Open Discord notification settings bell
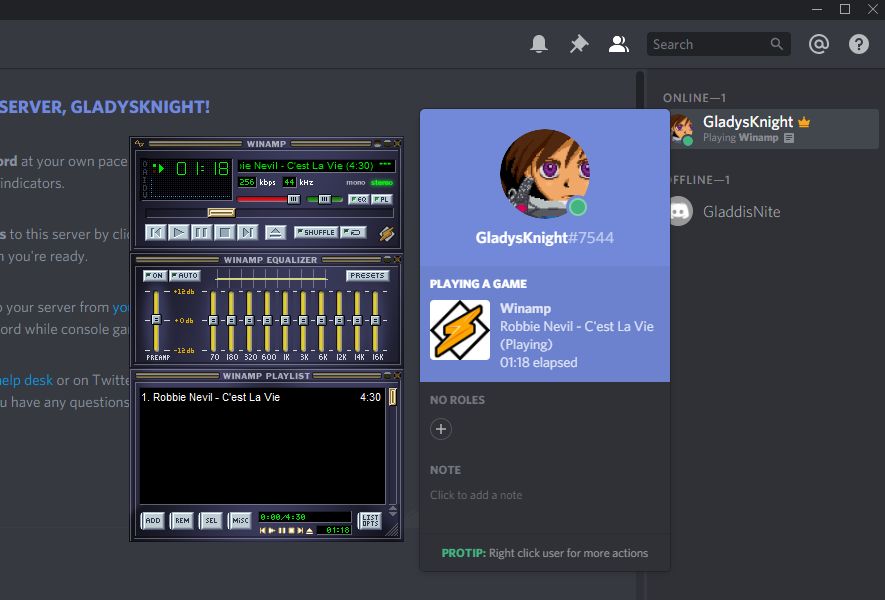 pos(538,44)
